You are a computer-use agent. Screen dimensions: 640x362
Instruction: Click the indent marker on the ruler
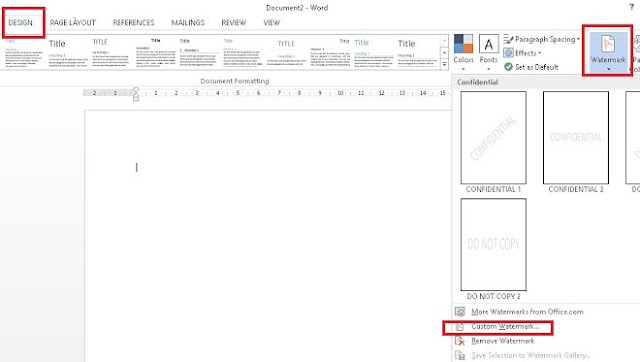click(x=136, y=94)
